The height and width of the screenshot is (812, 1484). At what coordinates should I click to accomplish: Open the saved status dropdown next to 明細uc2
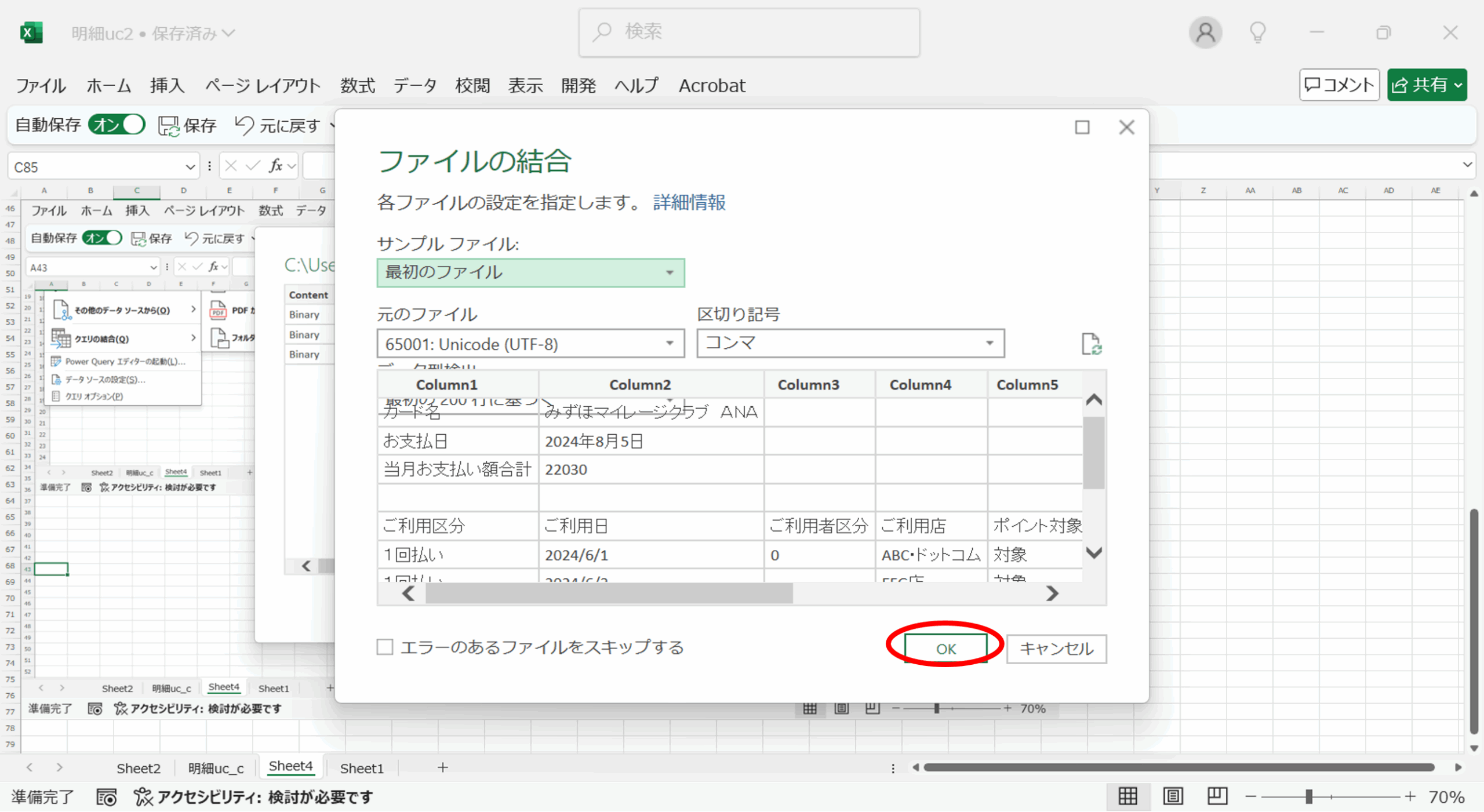(229, 33)
